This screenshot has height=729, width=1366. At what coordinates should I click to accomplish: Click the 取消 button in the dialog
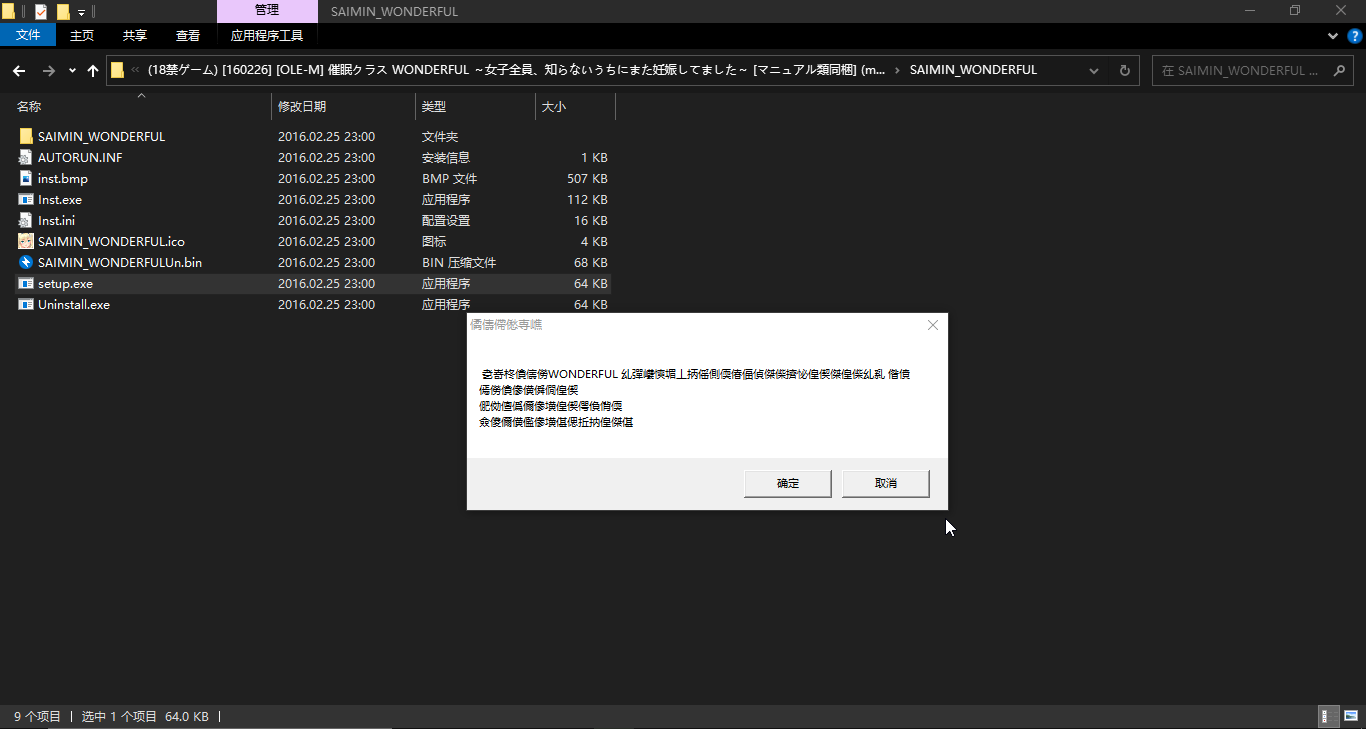tap(886, 484)
